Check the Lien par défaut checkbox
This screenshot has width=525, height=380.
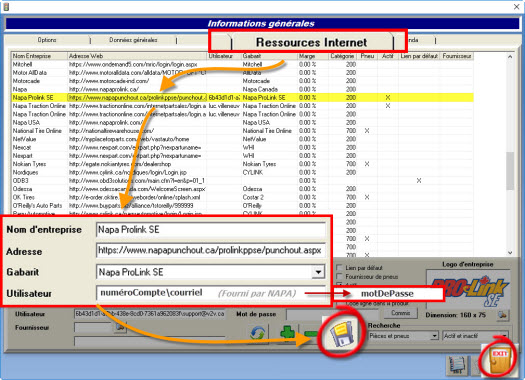tap(340, 268)
